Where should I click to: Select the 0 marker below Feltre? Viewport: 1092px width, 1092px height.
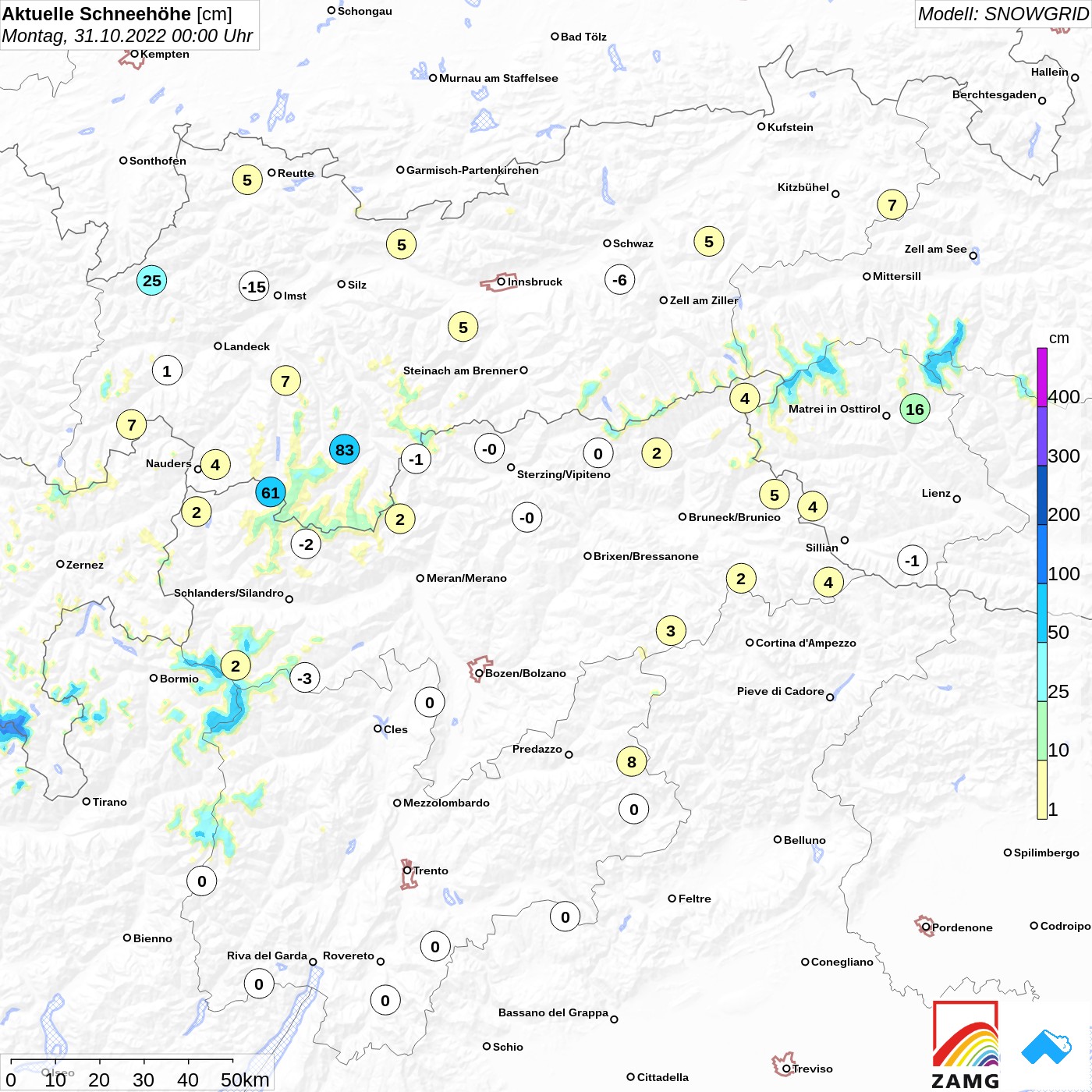pos(565,916)
